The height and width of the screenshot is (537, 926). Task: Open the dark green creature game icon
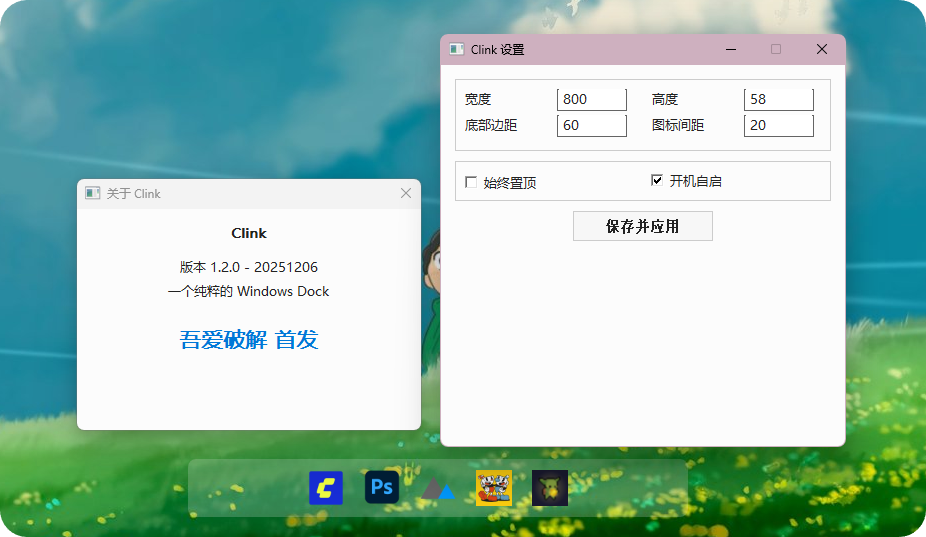550,488
